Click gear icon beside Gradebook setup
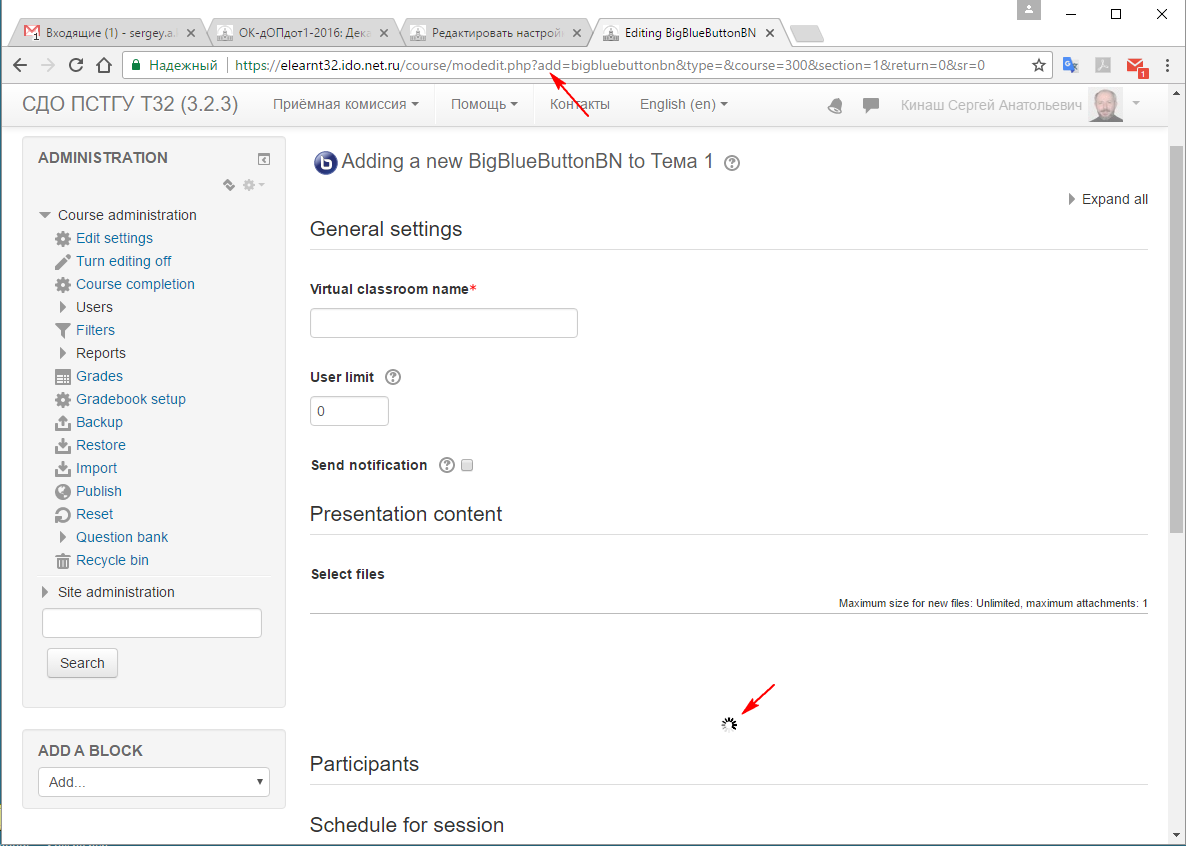 (x=63, y=400)
